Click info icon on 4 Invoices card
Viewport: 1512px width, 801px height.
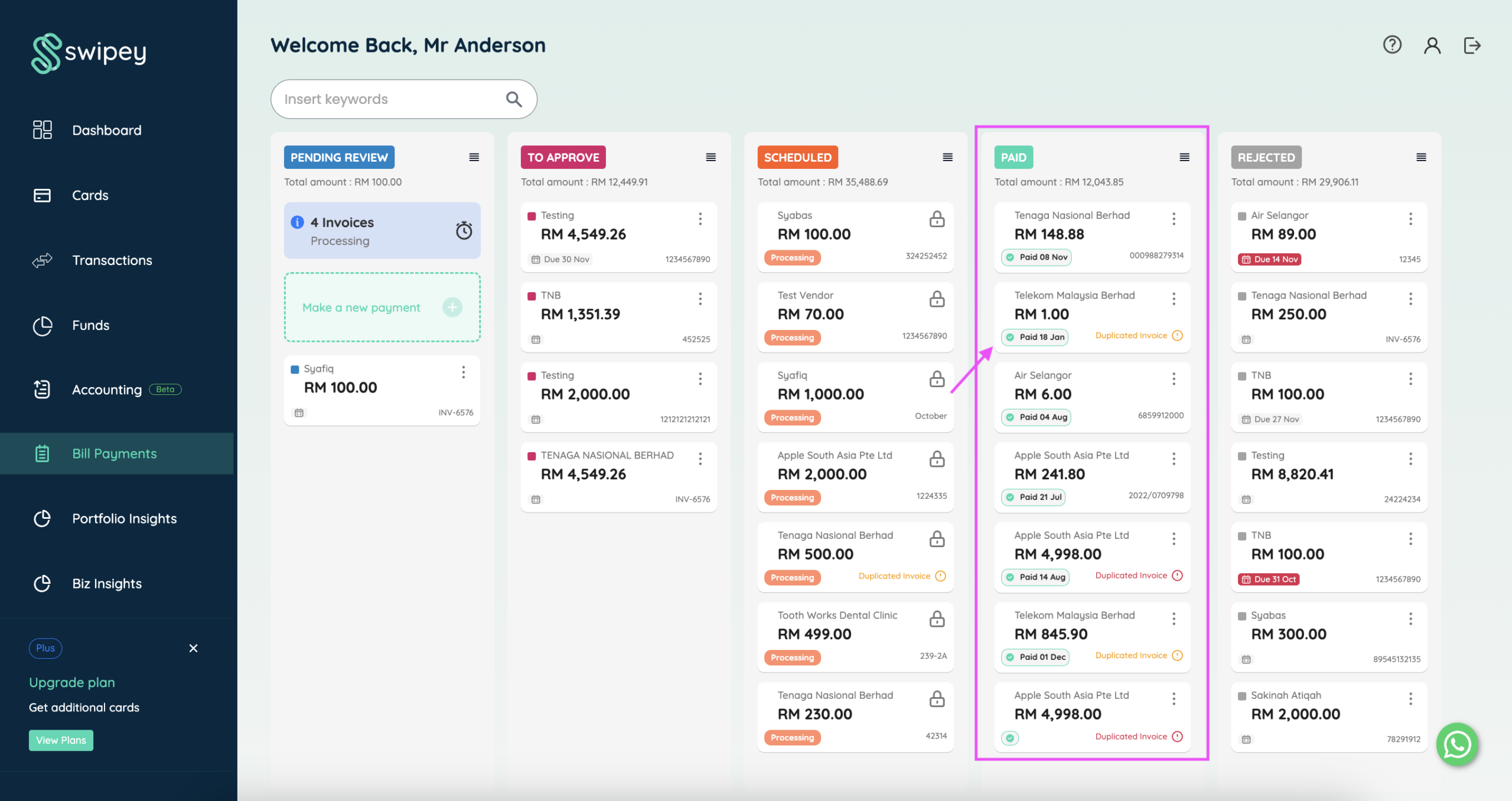[297, 222]
